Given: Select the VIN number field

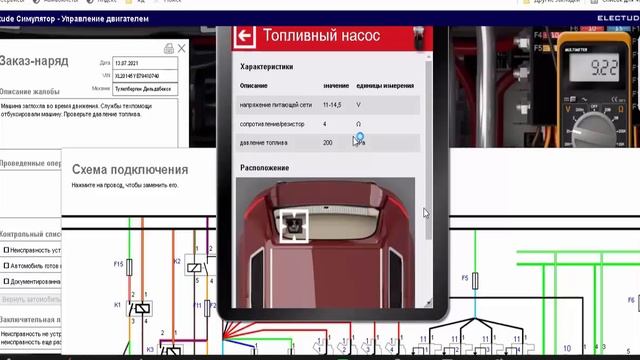Looking at the screenshot, I should [145, 76].
